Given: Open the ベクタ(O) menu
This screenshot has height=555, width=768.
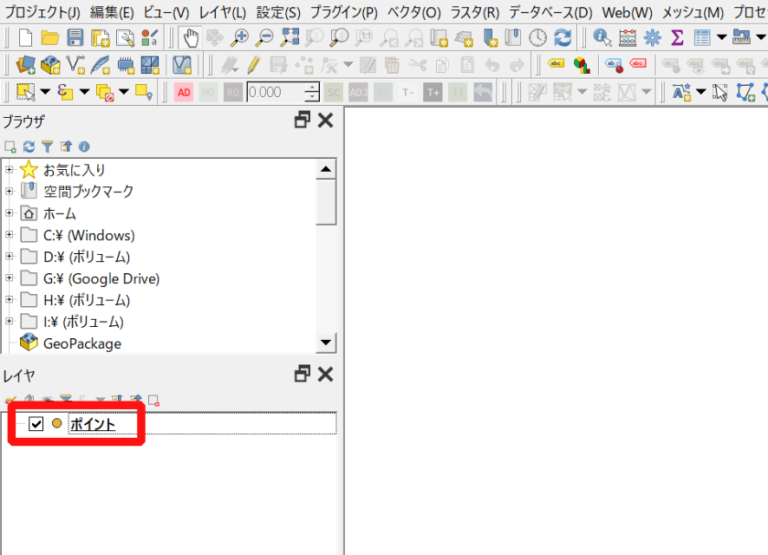Looking at the screenshot, I should point(415,12).
